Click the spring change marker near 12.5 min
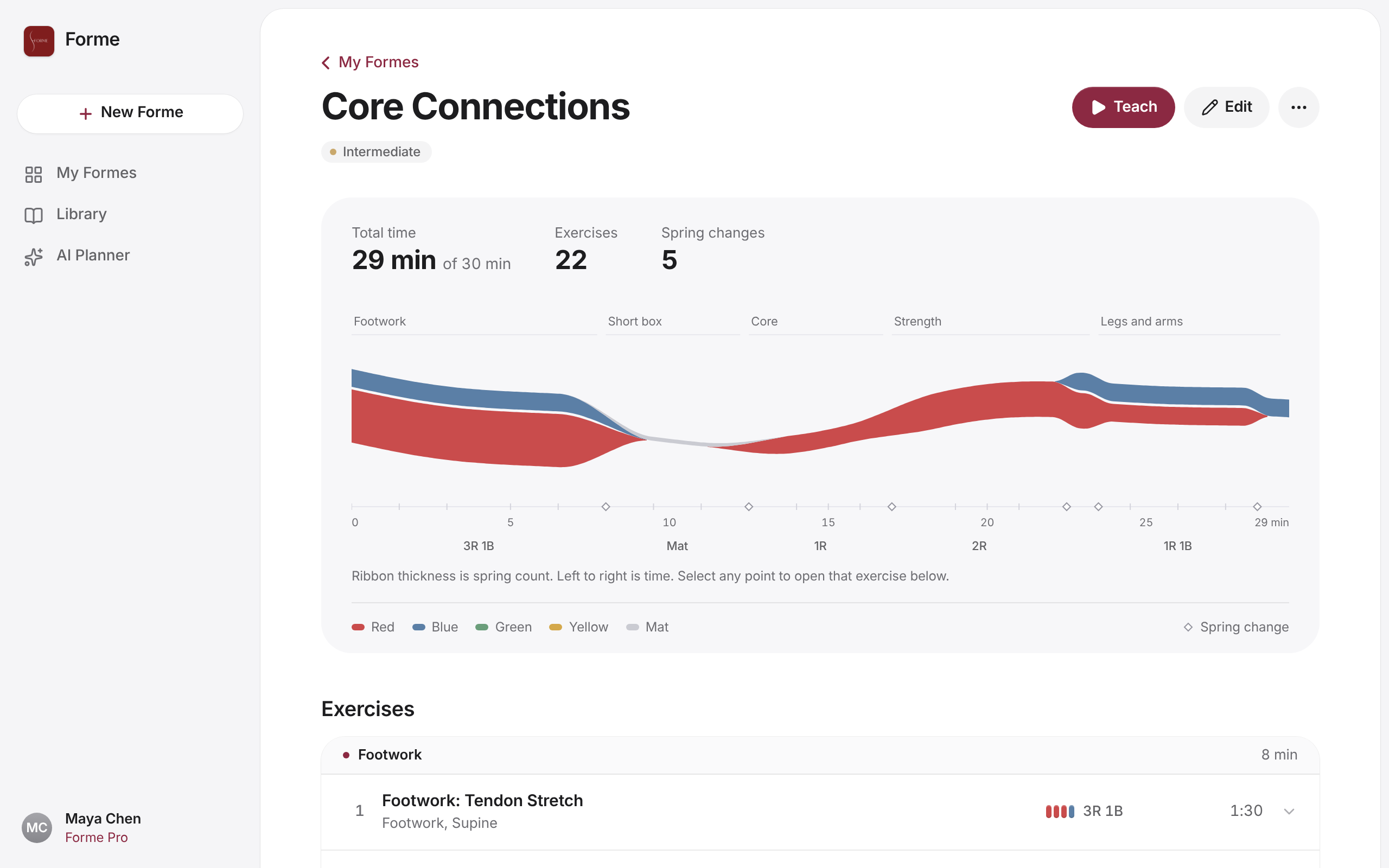The width and height of the screenshot is (1389, 868). pyautogui.click(x=748, y=506)
